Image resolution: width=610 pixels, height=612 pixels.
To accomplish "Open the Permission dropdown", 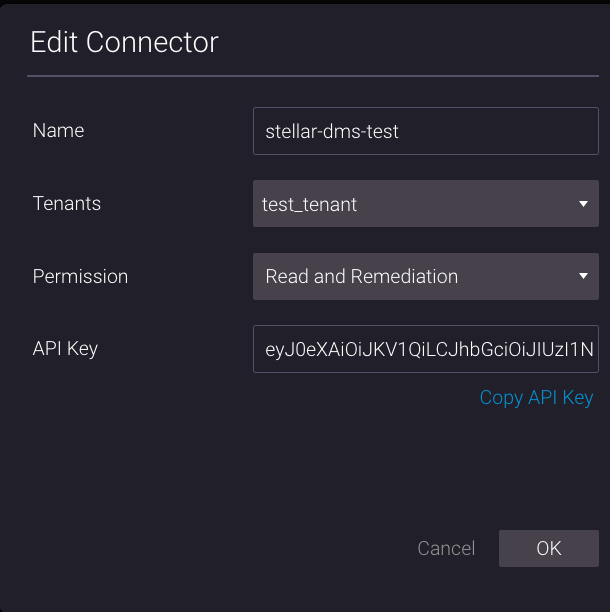I will point(425,277).
